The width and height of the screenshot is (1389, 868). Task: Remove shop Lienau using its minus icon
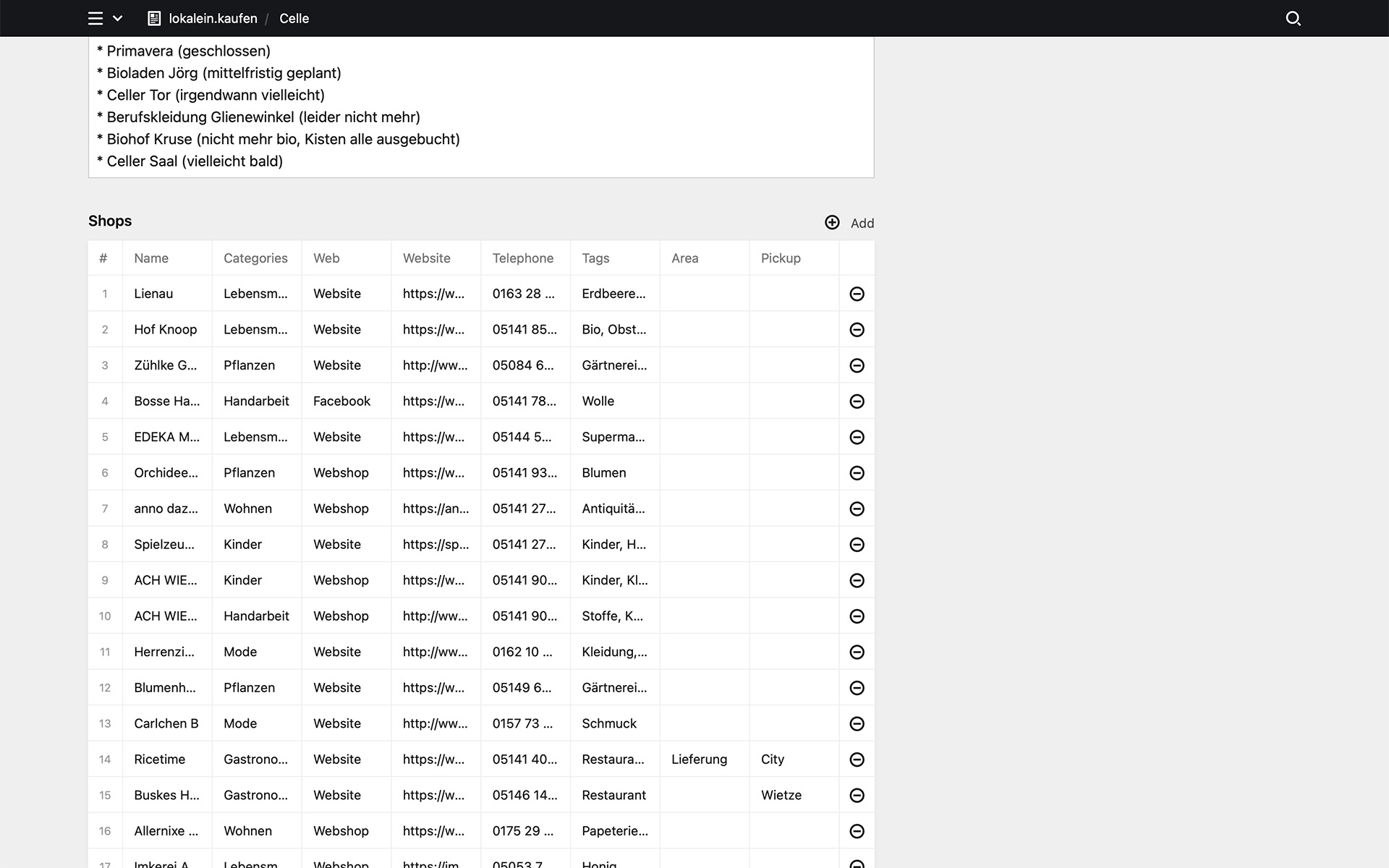[857, 294]
